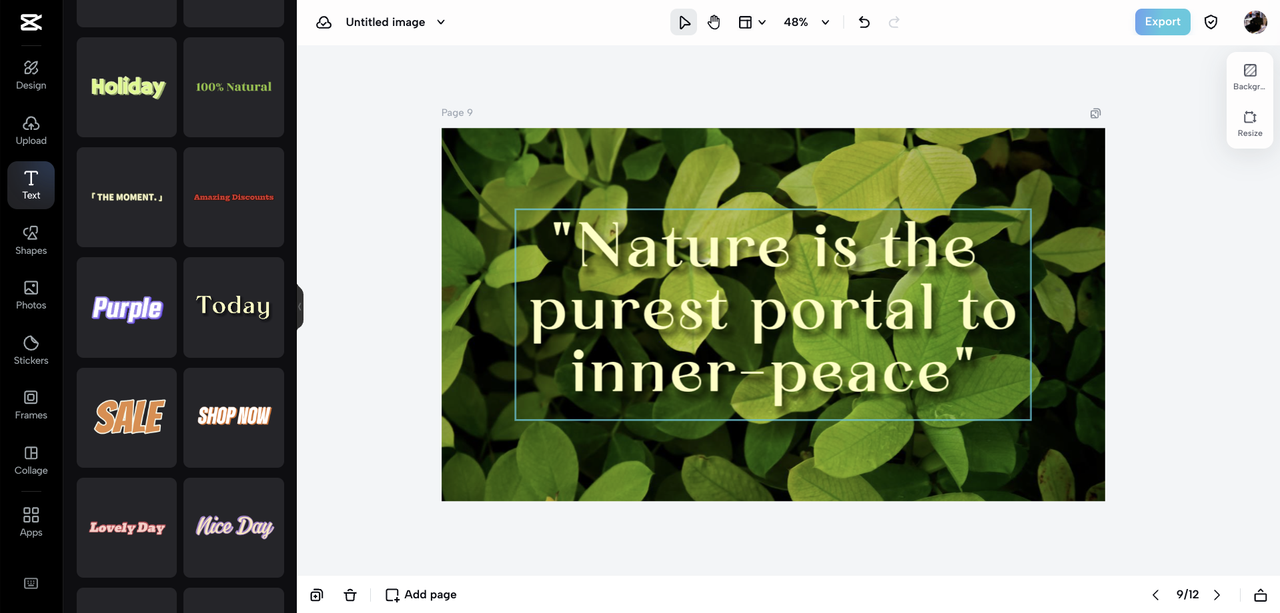
Task: Duplicate Page 9 using top-right page icon
Action: (1096, 113)
